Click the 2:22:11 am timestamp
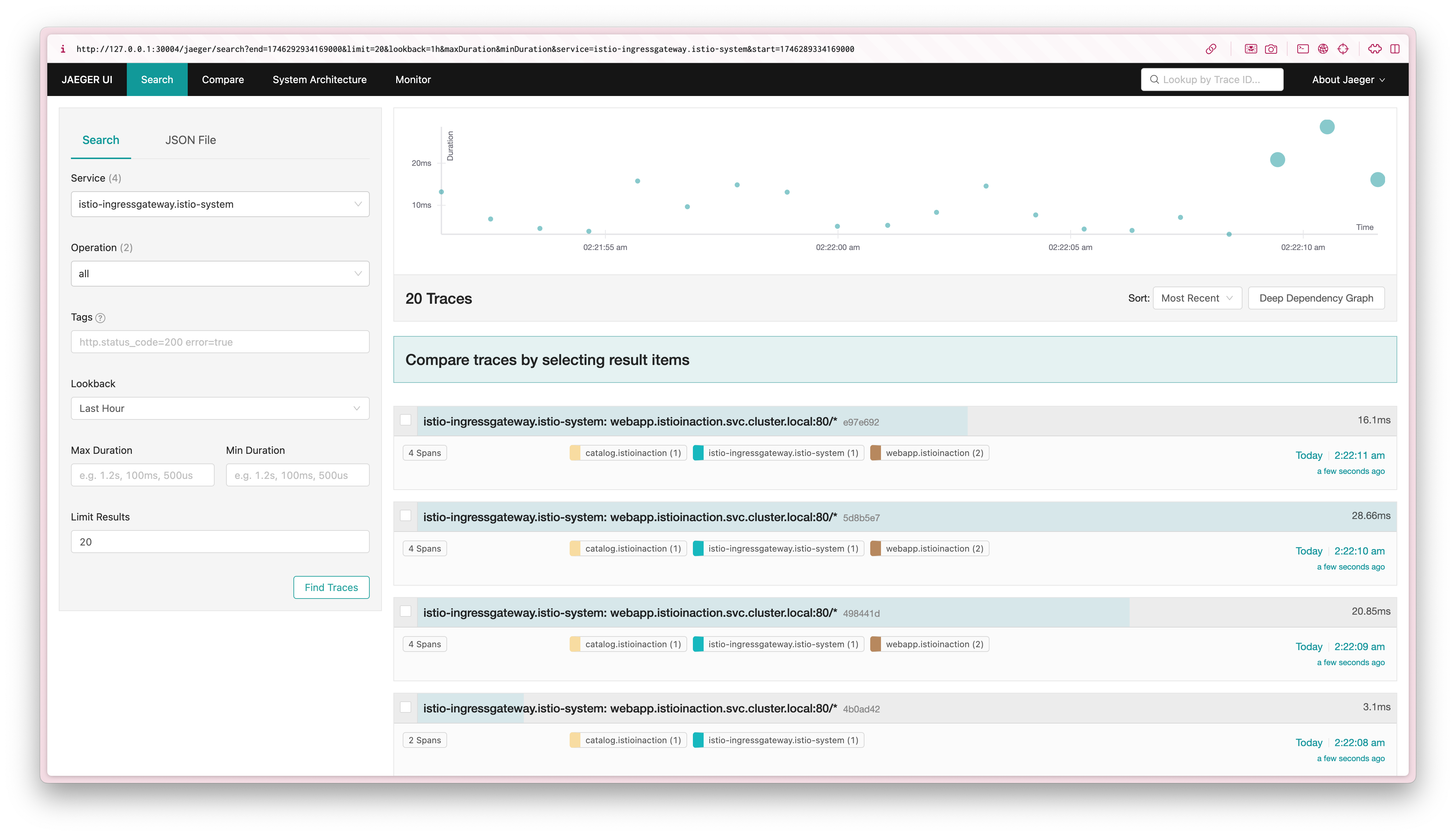 [x=1359, y=455]
